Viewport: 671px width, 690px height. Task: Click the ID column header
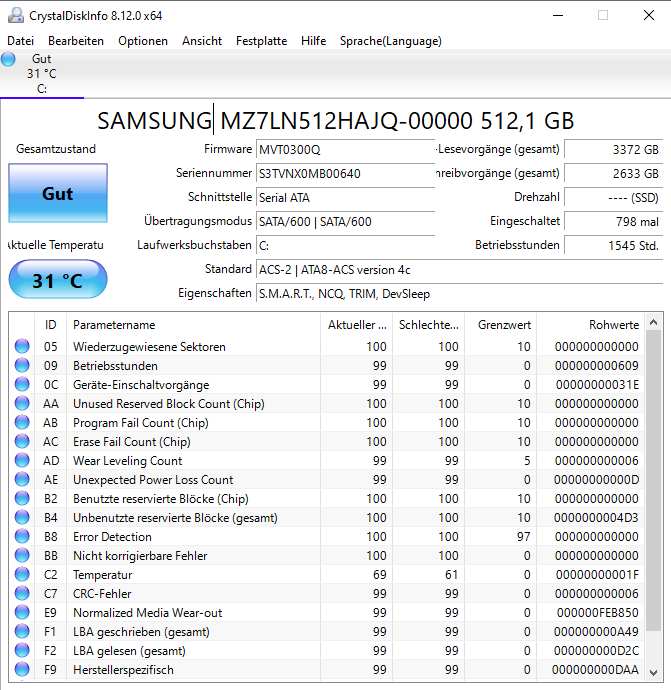50,325
